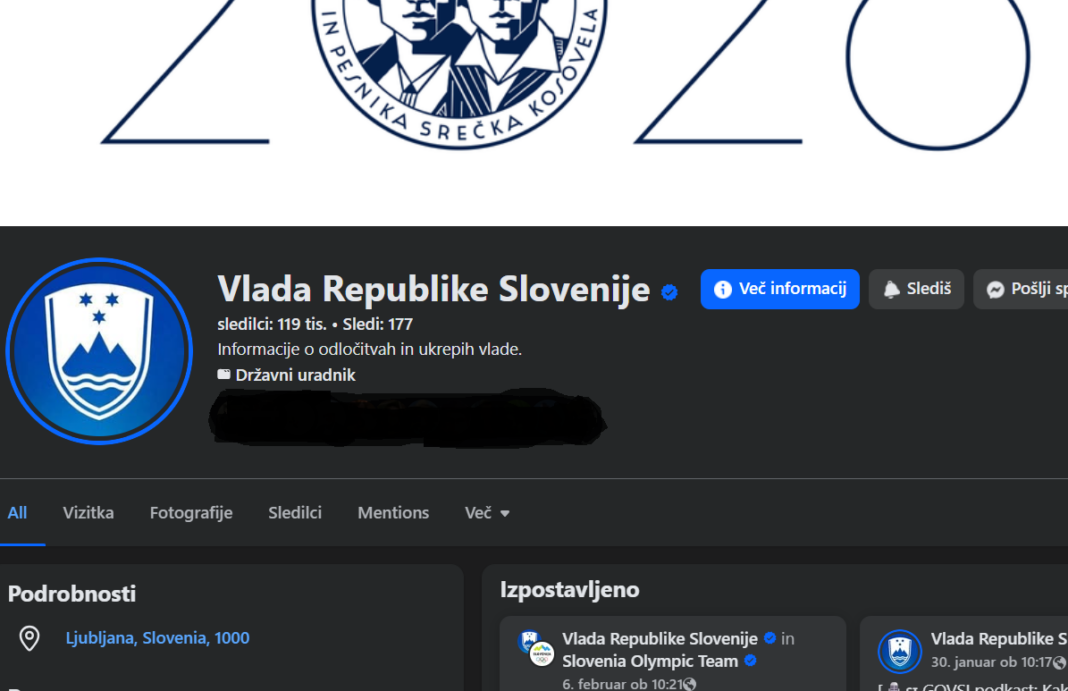1068x691 pixels.
Task: Click the location pin icon in Podrobnosti
Action: pos(29,638)
